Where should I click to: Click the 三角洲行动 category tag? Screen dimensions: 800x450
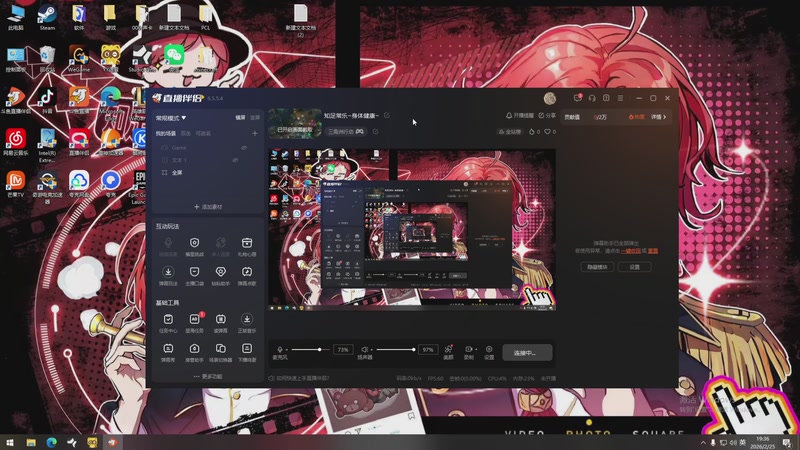click(x=346, y=132)
